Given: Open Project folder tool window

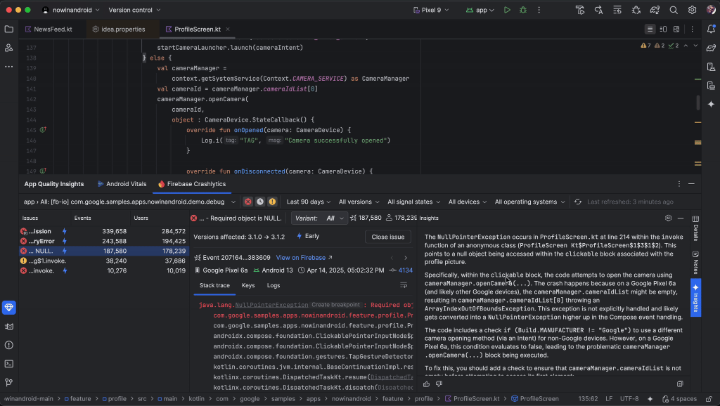Looking at the screenshot, I should 9,29.
